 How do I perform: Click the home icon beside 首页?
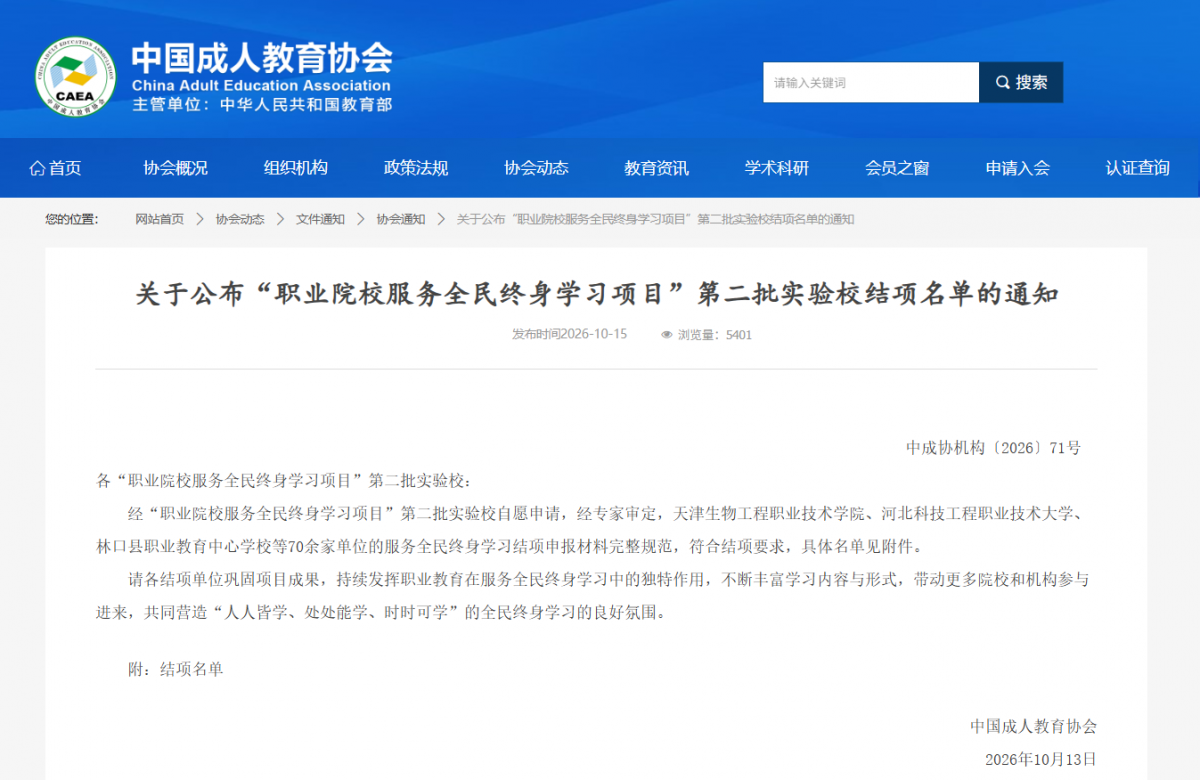tap(38, 168)
